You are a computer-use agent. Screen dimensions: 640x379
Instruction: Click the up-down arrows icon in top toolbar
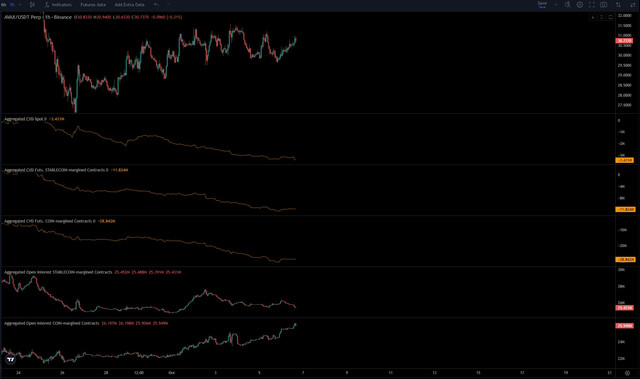[618, 4]
